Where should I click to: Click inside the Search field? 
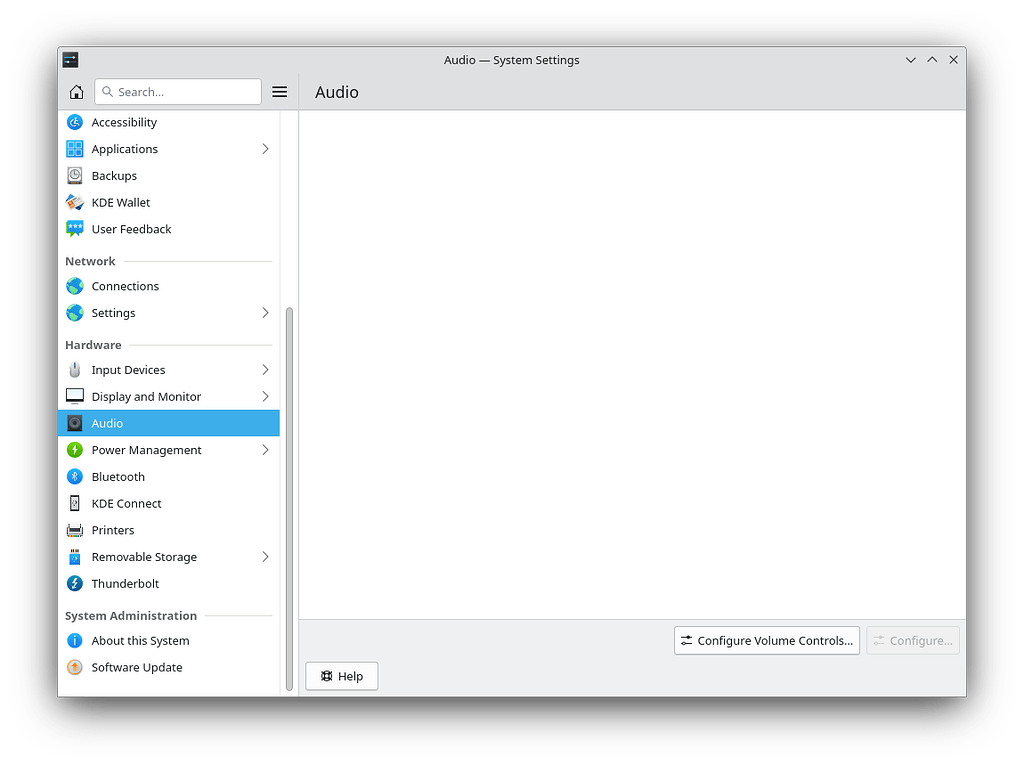tap(178, 91)
